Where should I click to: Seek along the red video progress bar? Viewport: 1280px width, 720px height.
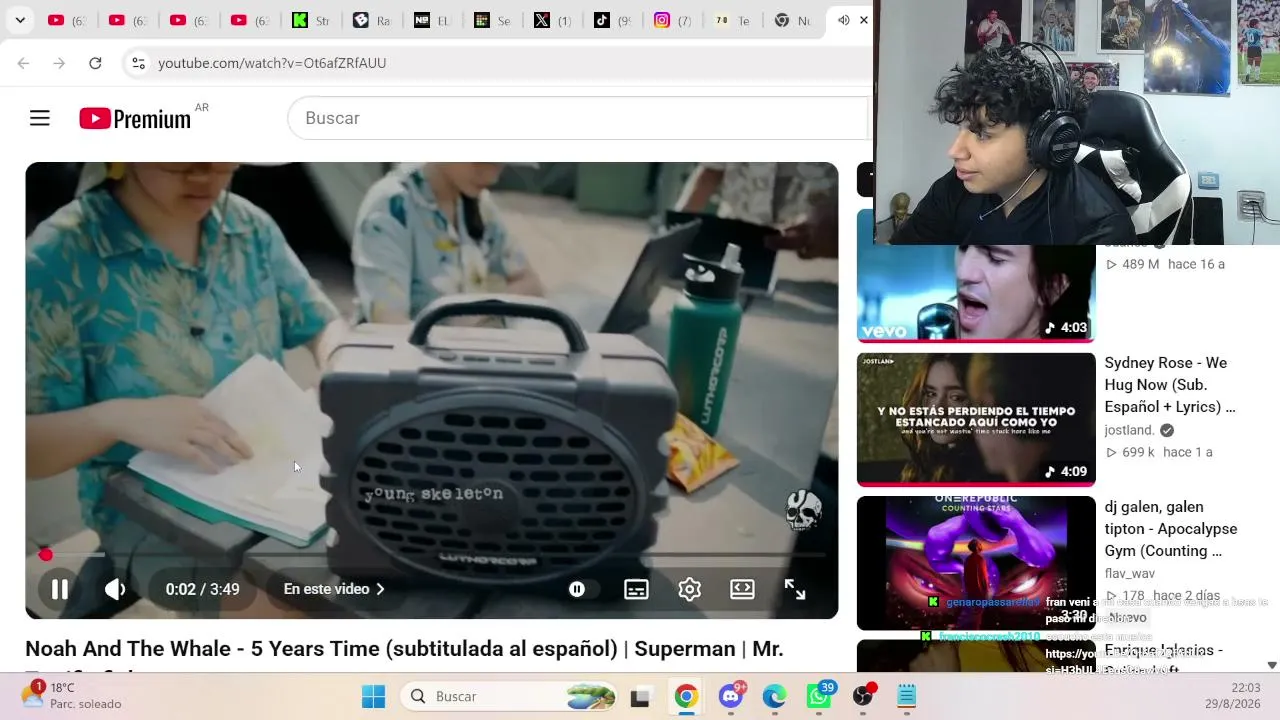432,554
